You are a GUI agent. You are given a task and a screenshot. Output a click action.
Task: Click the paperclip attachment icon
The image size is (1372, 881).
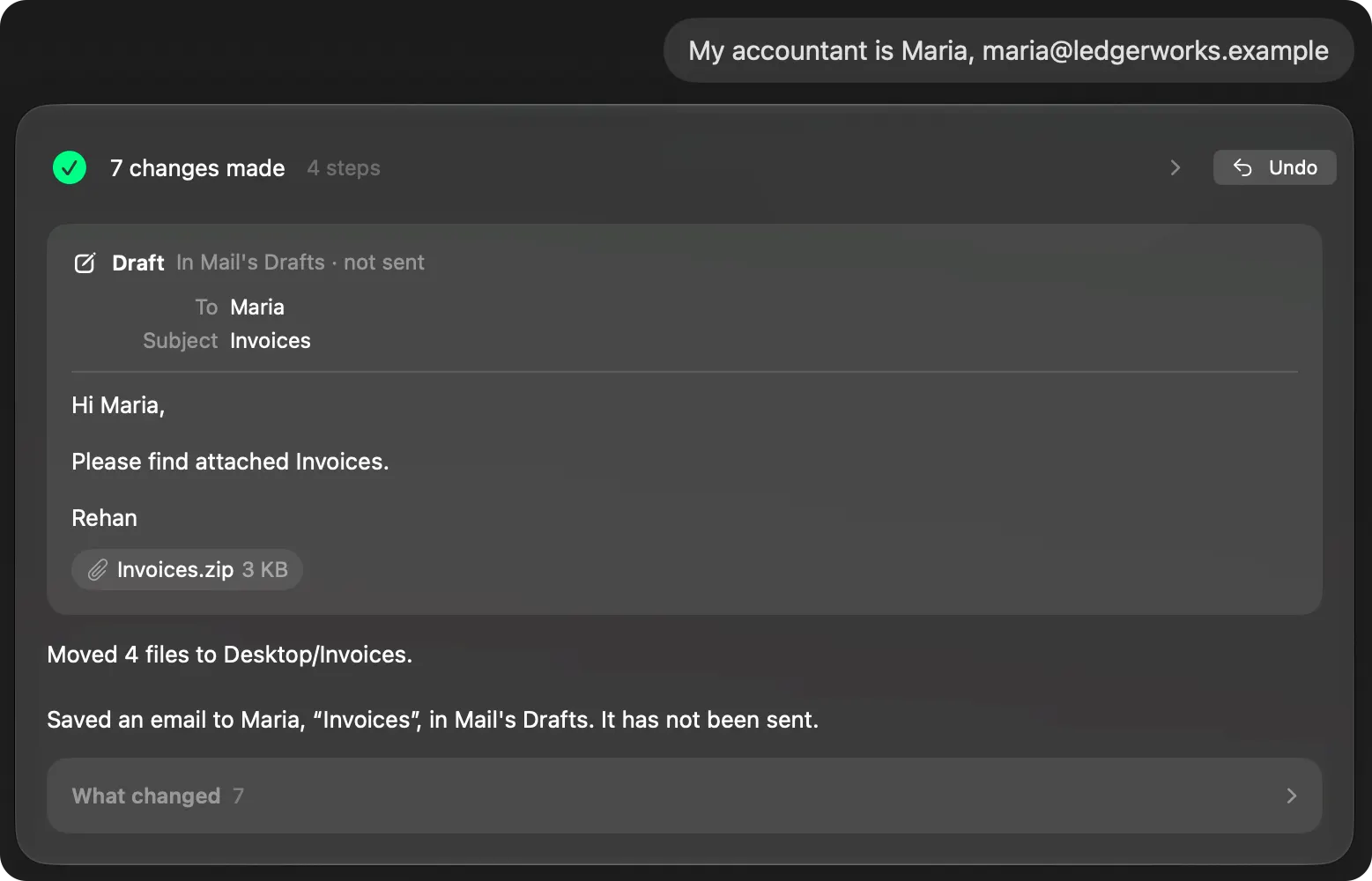97,570
